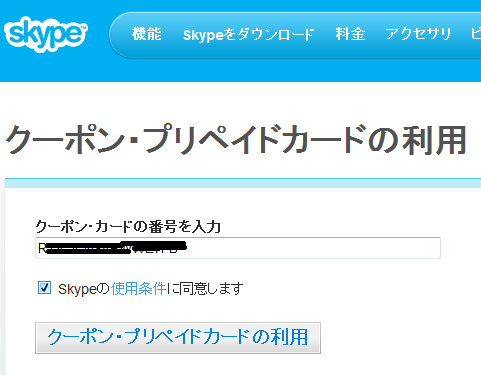481x375 pixels.
Task: Click the Skype logo
Action: 46,34
